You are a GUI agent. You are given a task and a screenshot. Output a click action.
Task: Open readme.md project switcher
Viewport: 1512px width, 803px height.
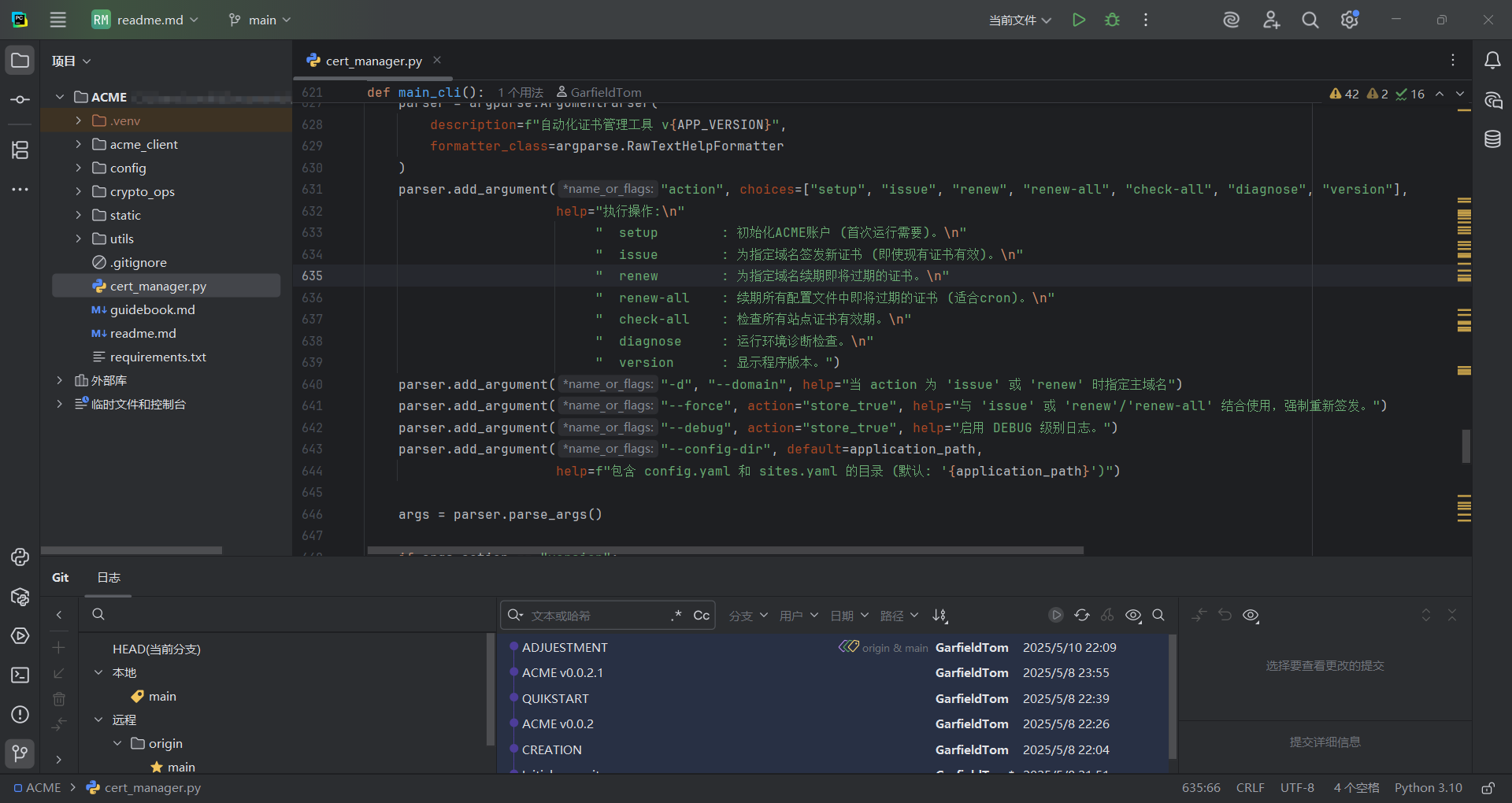(145, 20)
